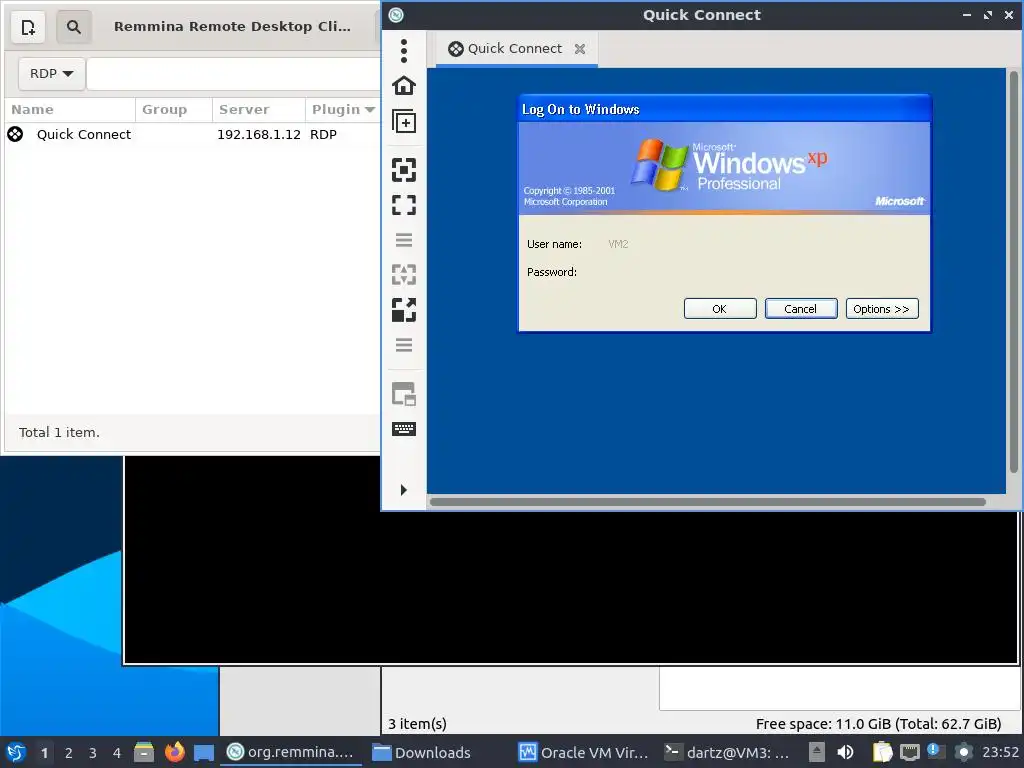Image resolution: width=1024 pixels, height=768 pixels.
Task: Click the Plugin column header arrow
Action: tap(370, 110)
